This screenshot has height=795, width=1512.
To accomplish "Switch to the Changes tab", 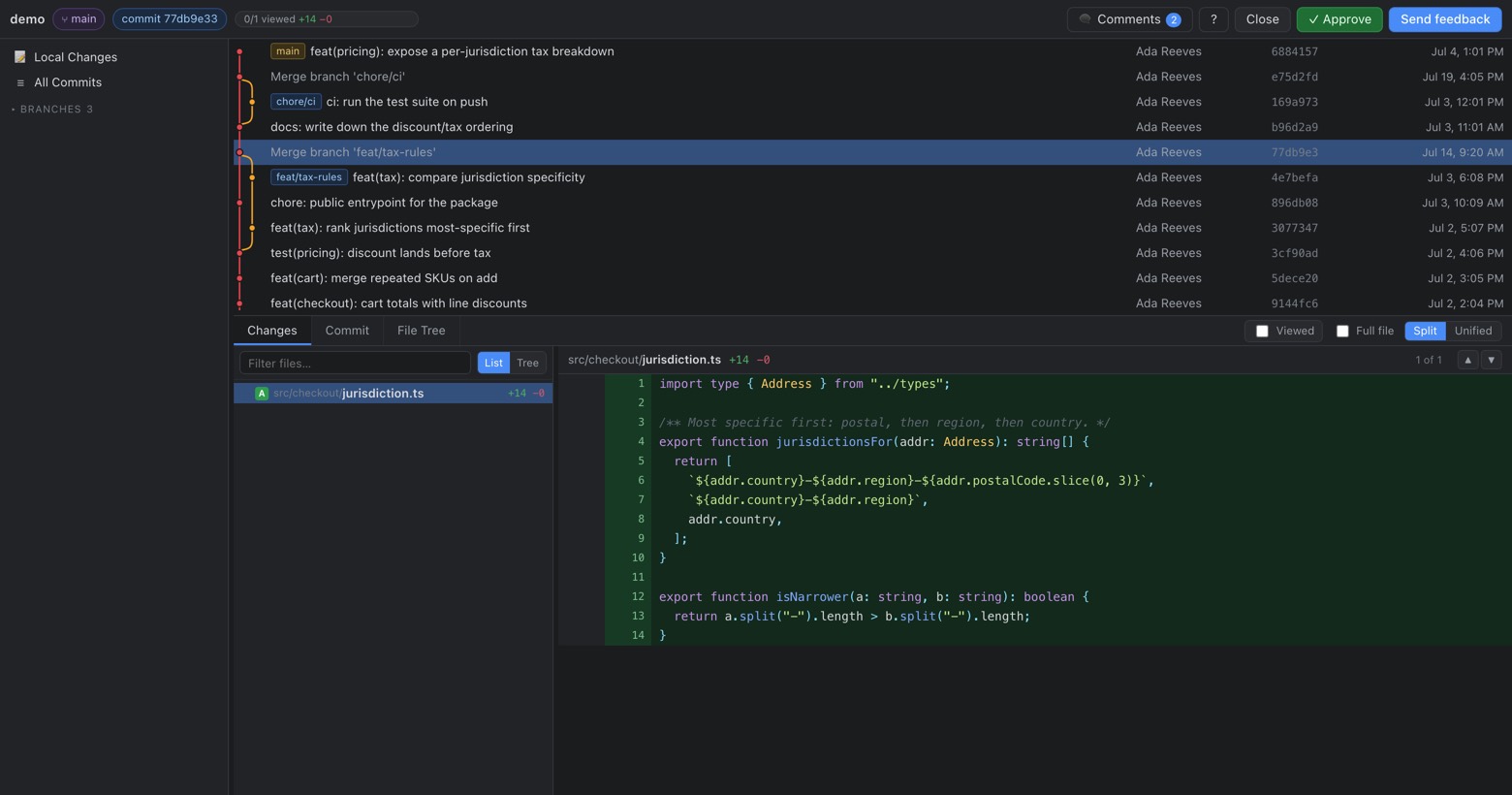I will [272, 331].
